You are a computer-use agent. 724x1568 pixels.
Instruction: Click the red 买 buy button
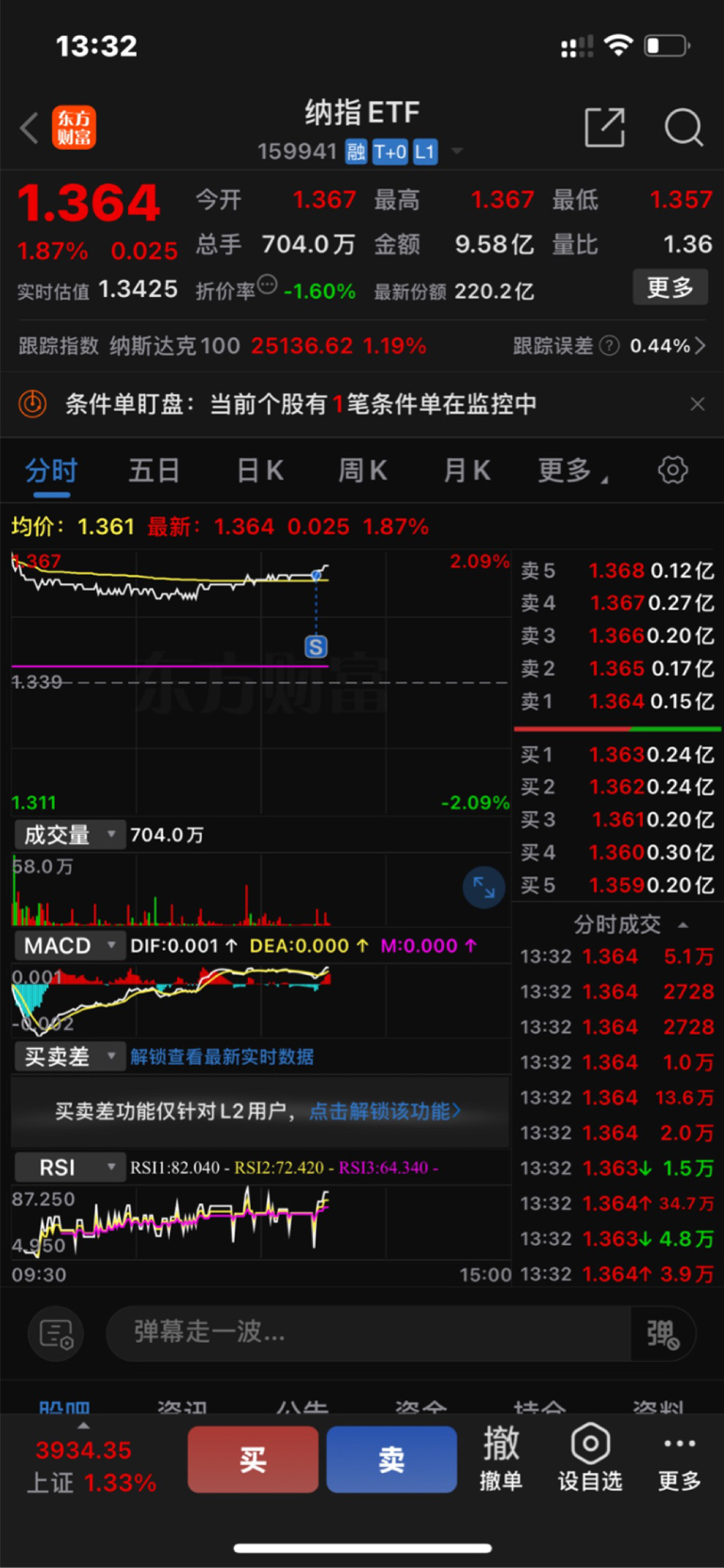(253, 1460)
